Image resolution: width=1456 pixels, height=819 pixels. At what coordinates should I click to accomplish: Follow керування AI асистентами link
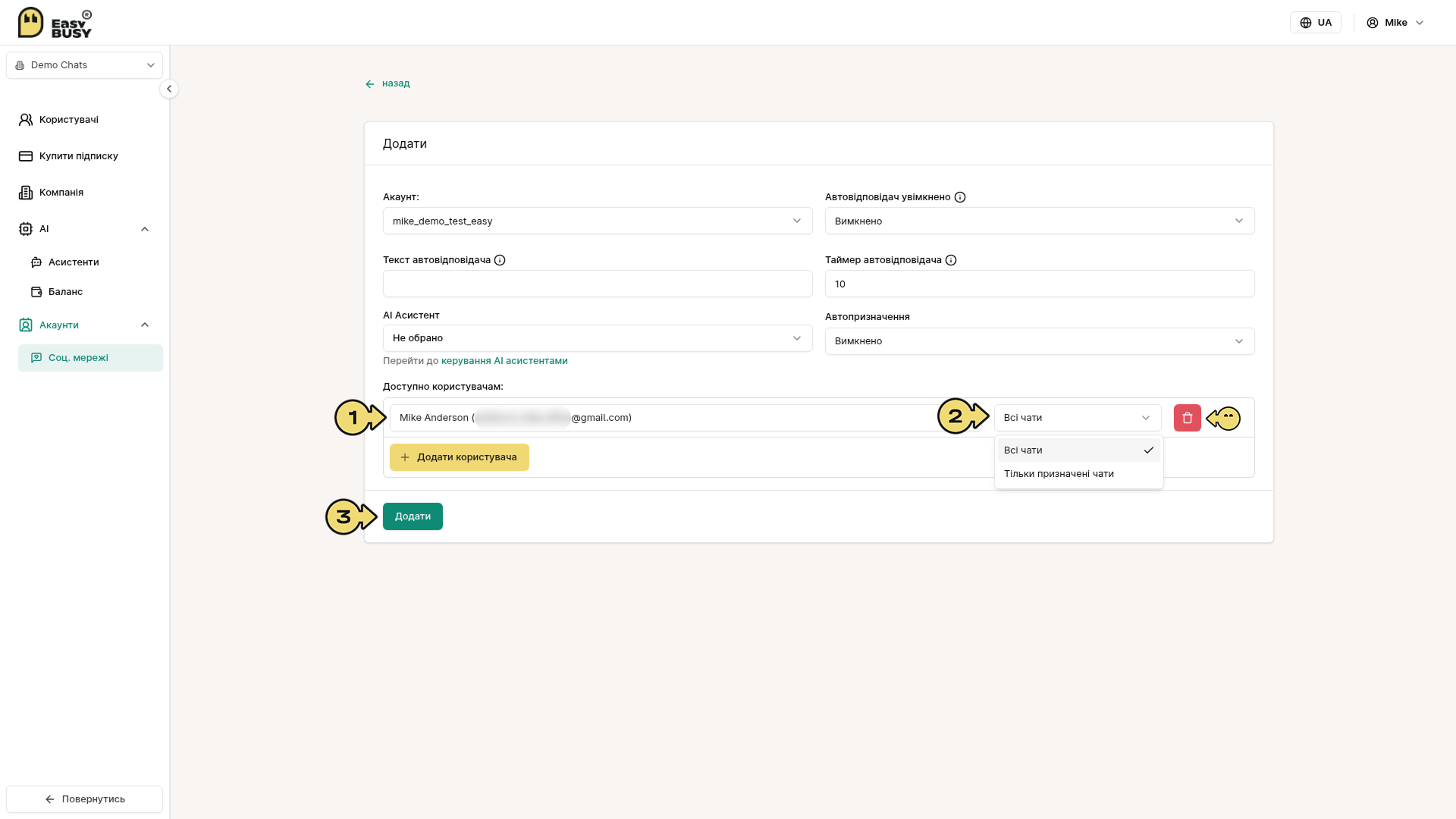tap(504, 361)
